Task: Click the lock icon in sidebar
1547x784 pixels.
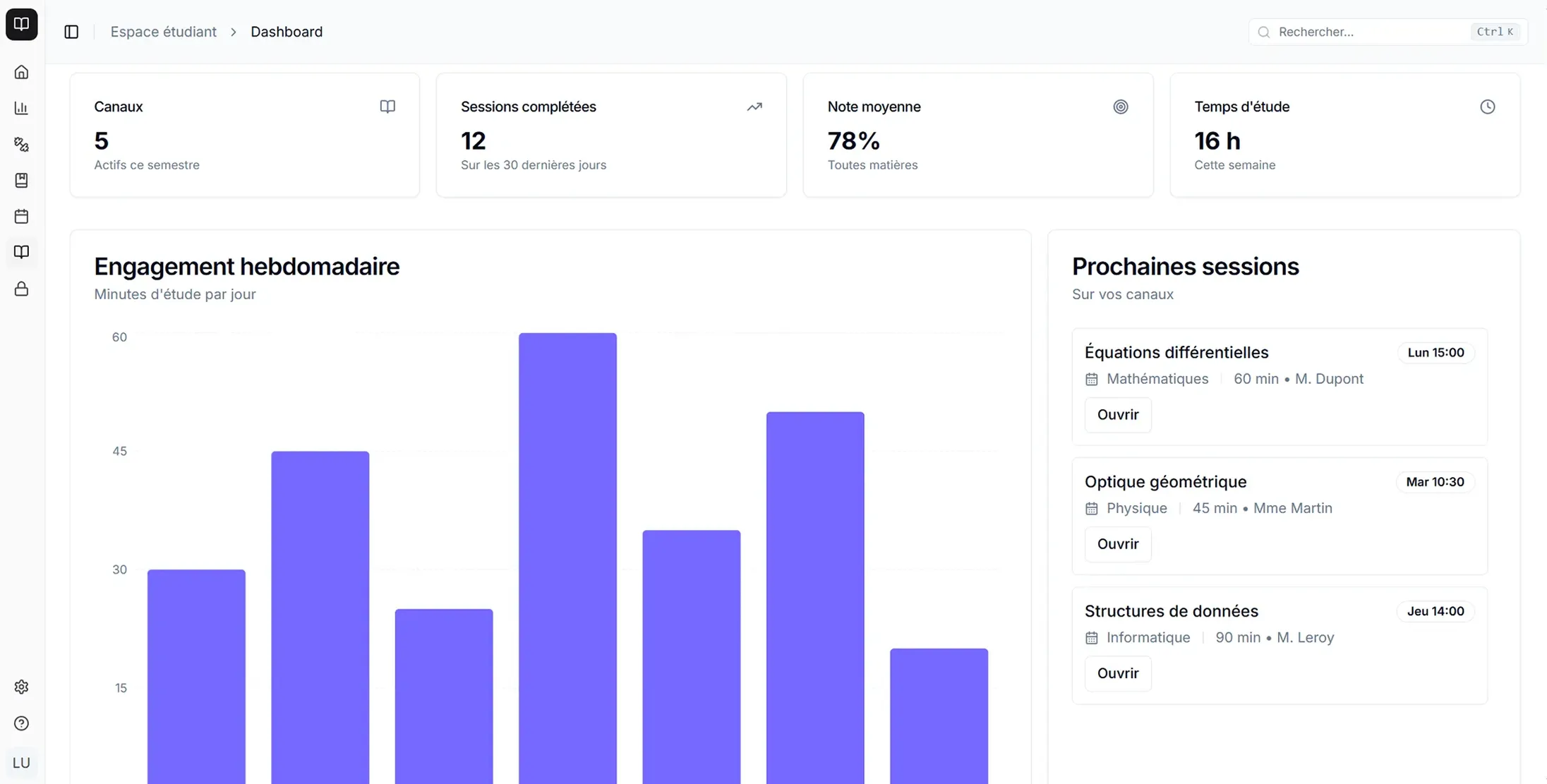Action: pyautogui.click(x=21, y=289)
